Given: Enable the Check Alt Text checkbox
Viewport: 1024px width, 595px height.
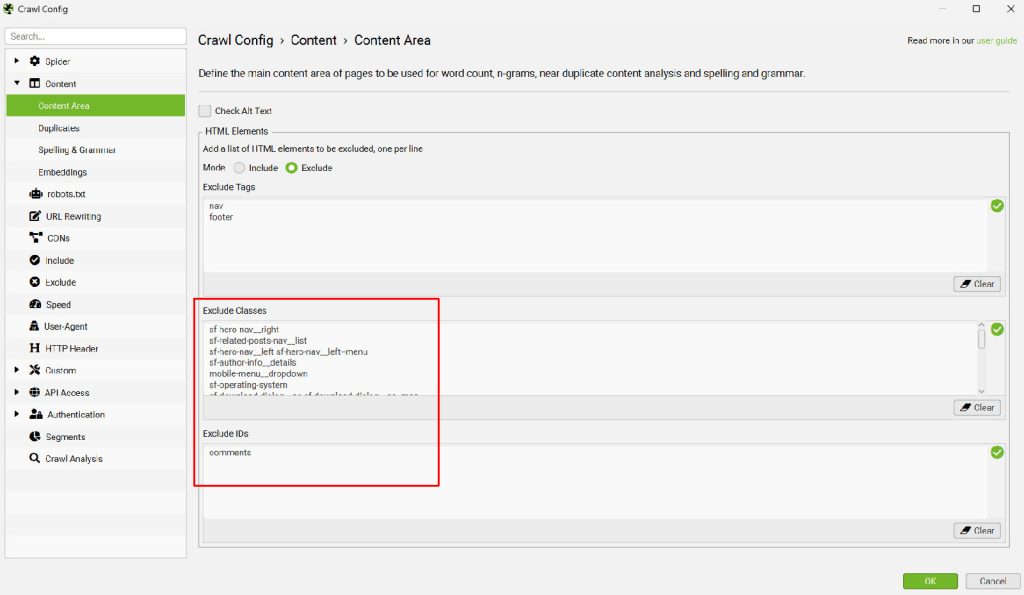Looking at the screenshot, I should 205,110.
